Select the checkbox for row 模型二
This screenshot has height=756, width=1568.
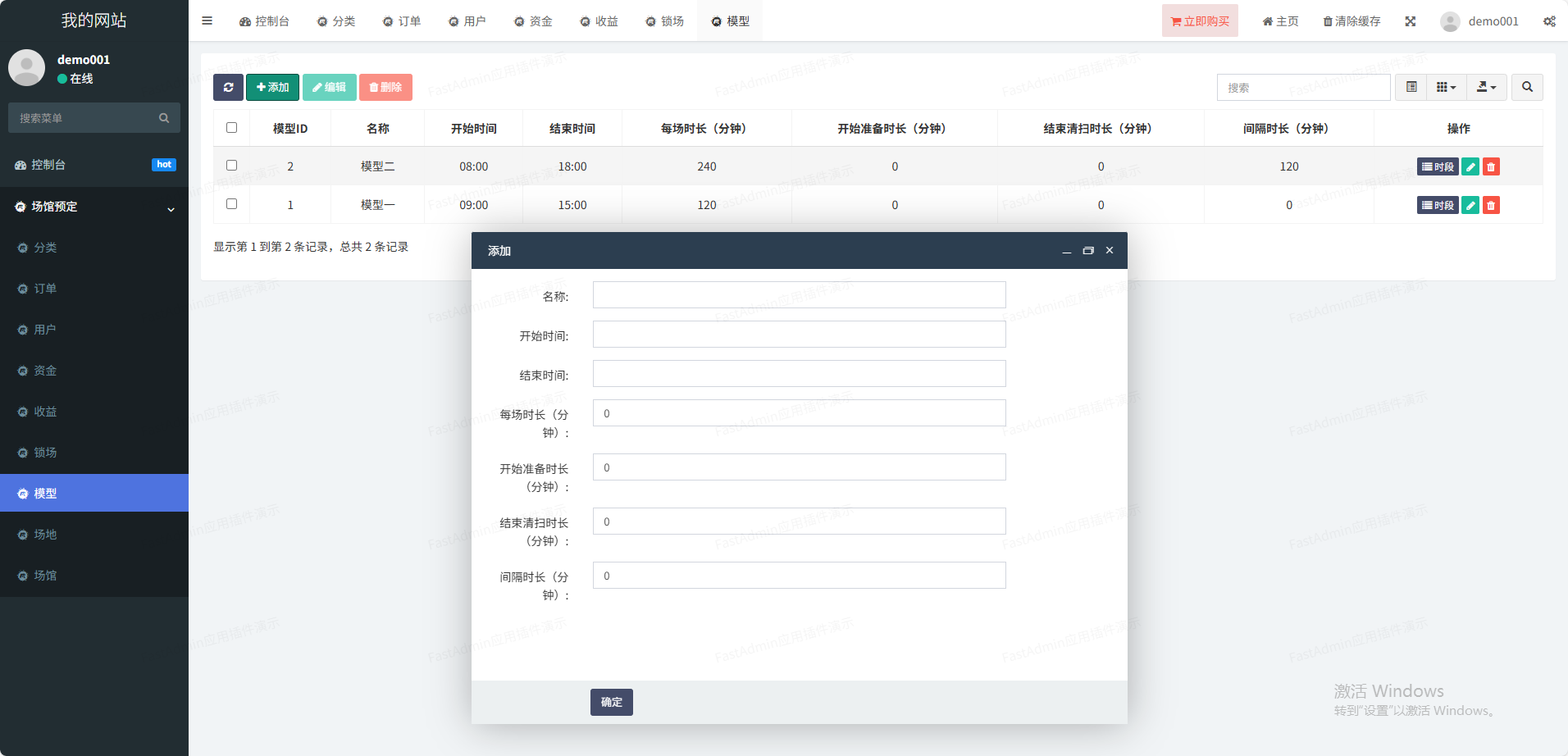pyautogui.click(x=231, y=166)
